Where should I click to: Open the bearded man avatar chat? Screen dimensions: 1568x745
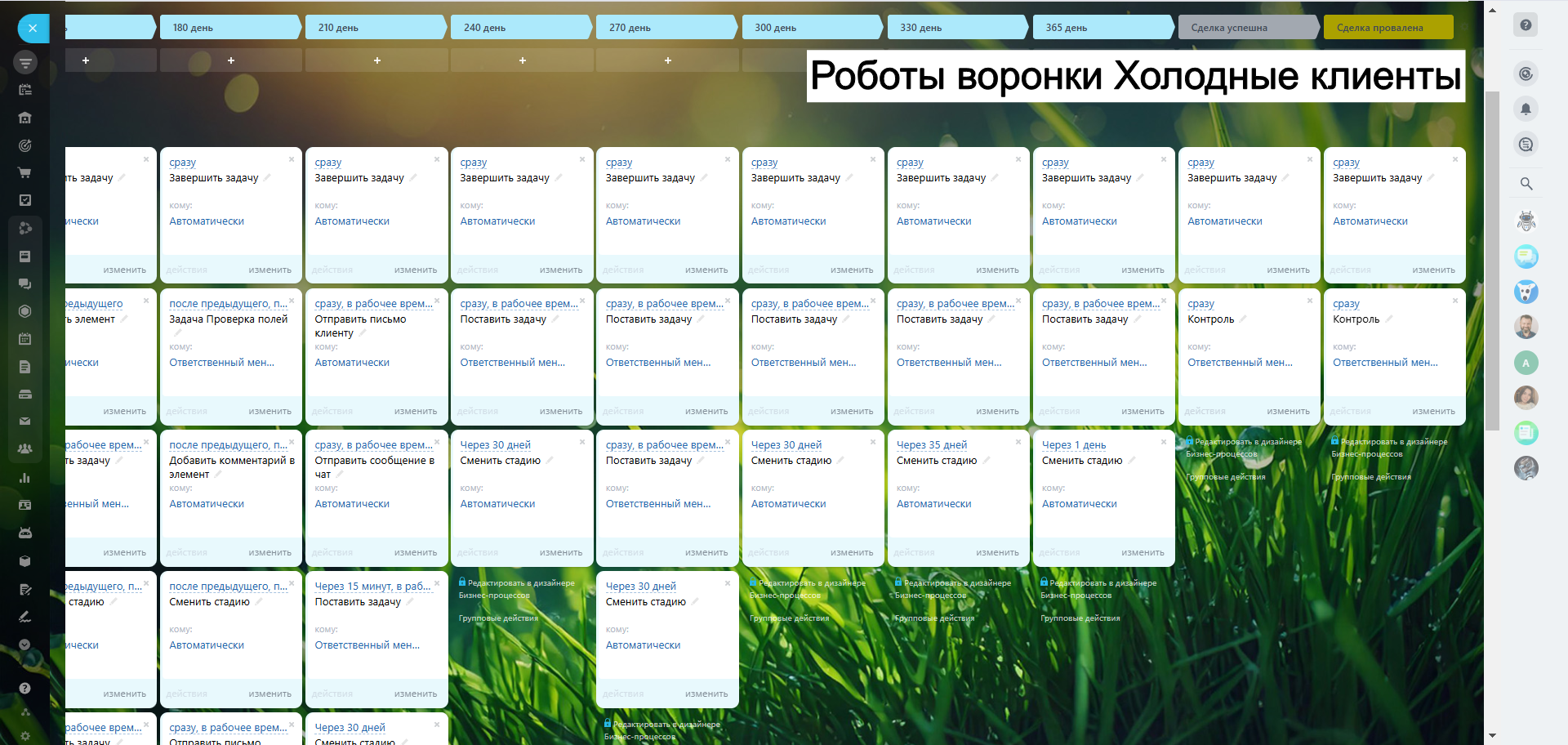1526,327
